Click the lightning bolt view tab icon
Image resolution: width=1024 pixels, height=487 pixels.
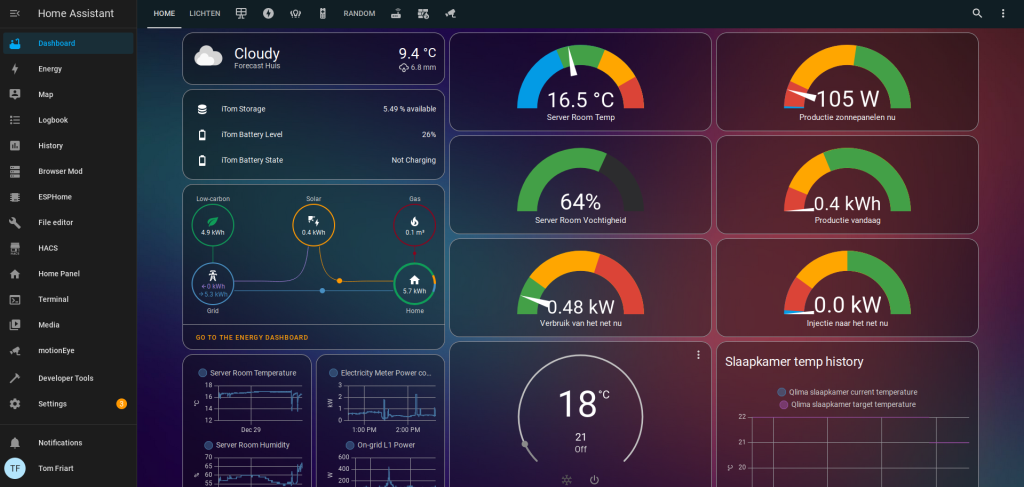click(x=268, y=14)
